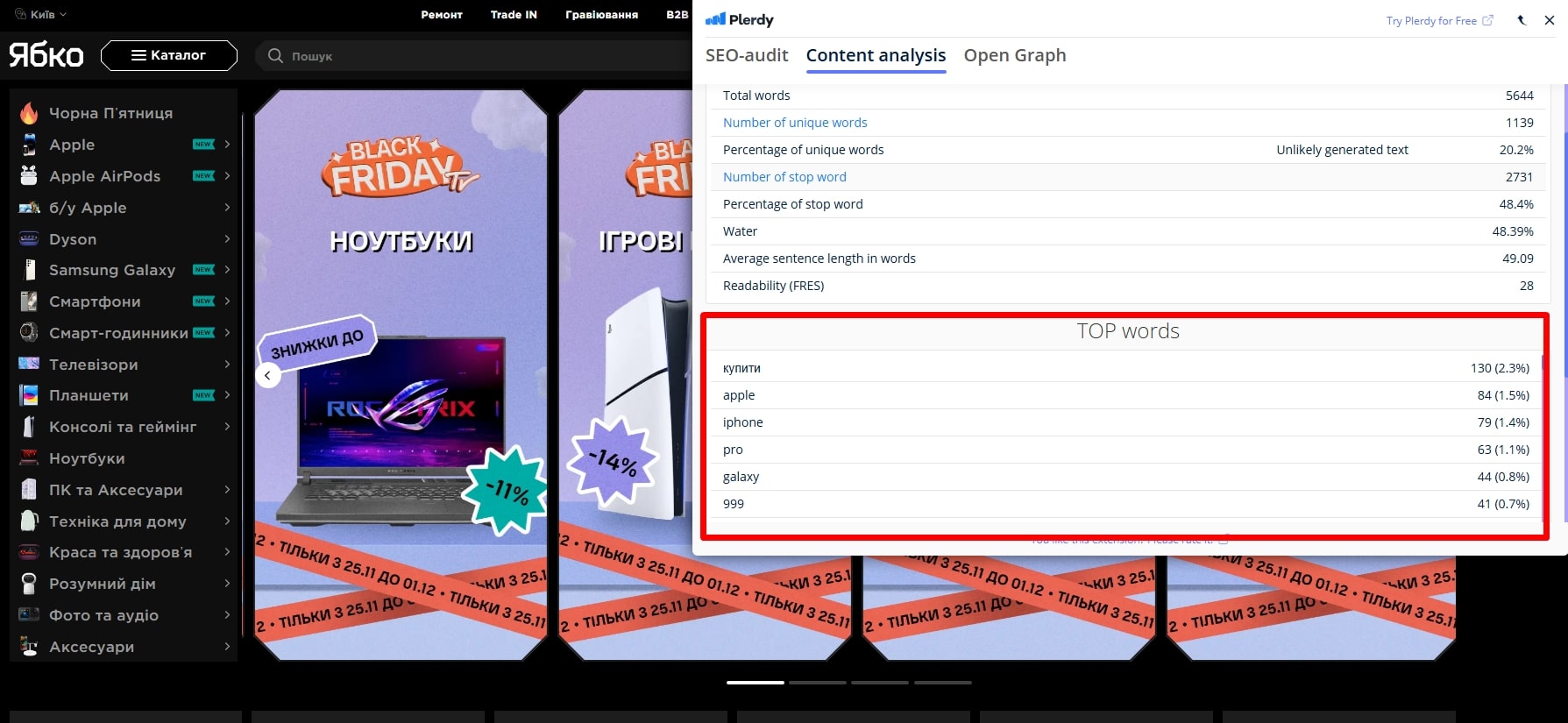Click the ПК та Аксесуари icon
The height and width of the screenshot is (723, 1568).
point(29,490)
